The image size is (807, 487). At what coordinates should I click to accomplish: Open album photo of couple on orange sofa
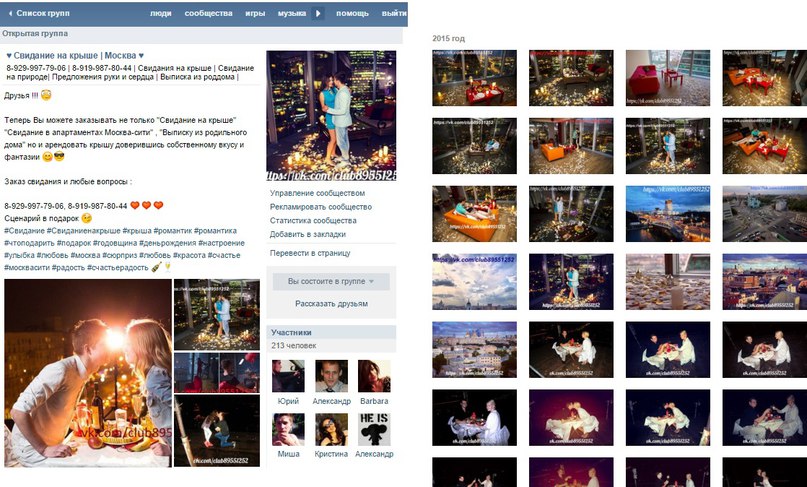pyautogui.click(x=475, y=214)
